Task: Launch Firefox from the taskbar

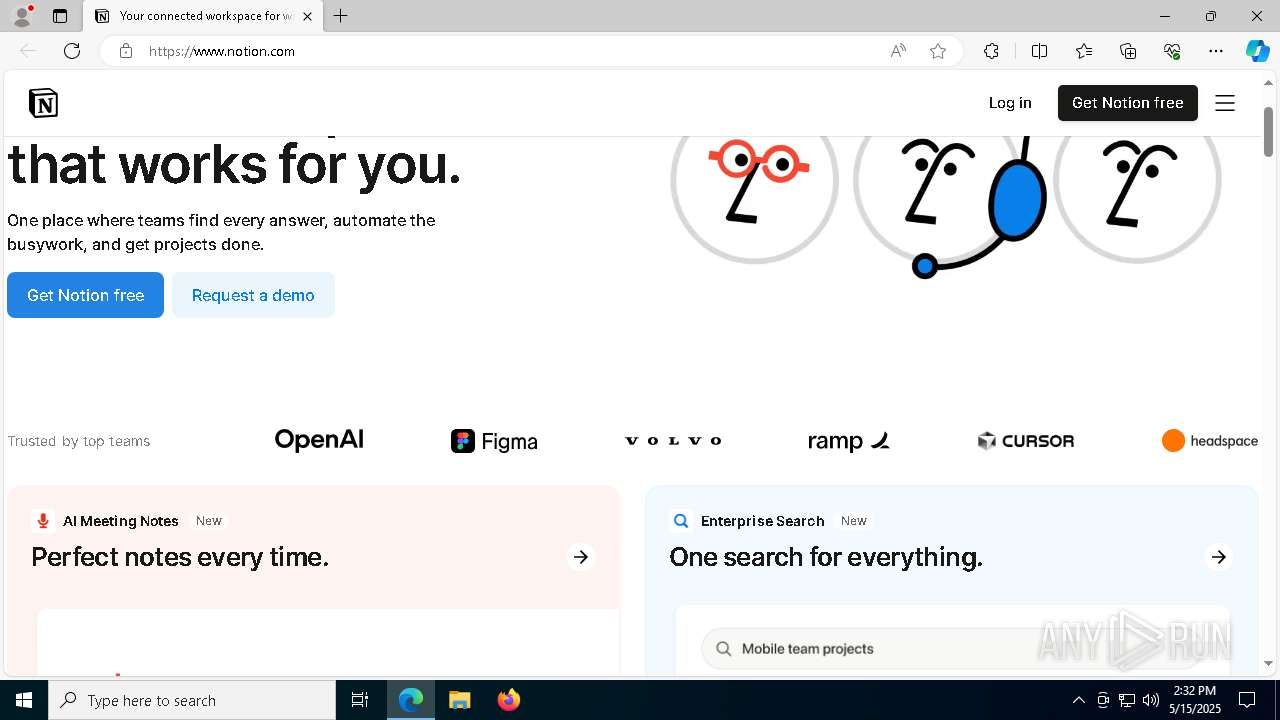Action: coord(509,700)
